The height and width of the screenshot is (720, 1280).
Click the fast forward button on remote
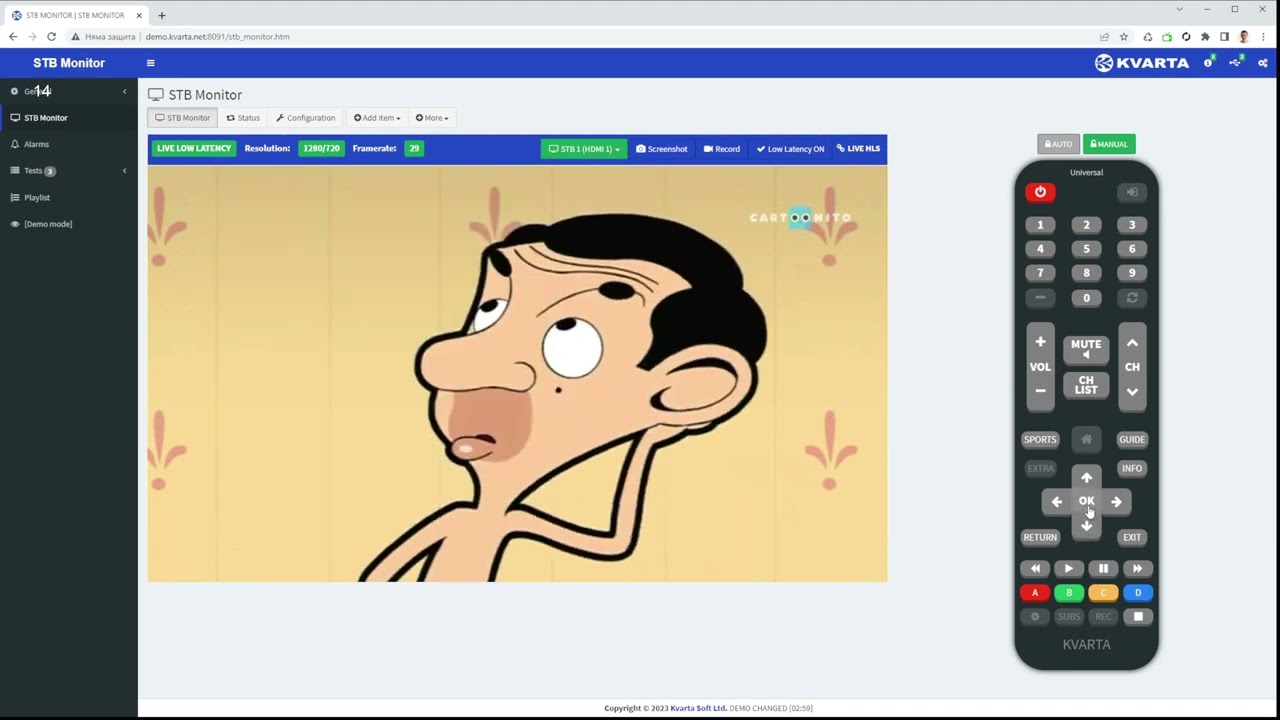click(1137, 568)
